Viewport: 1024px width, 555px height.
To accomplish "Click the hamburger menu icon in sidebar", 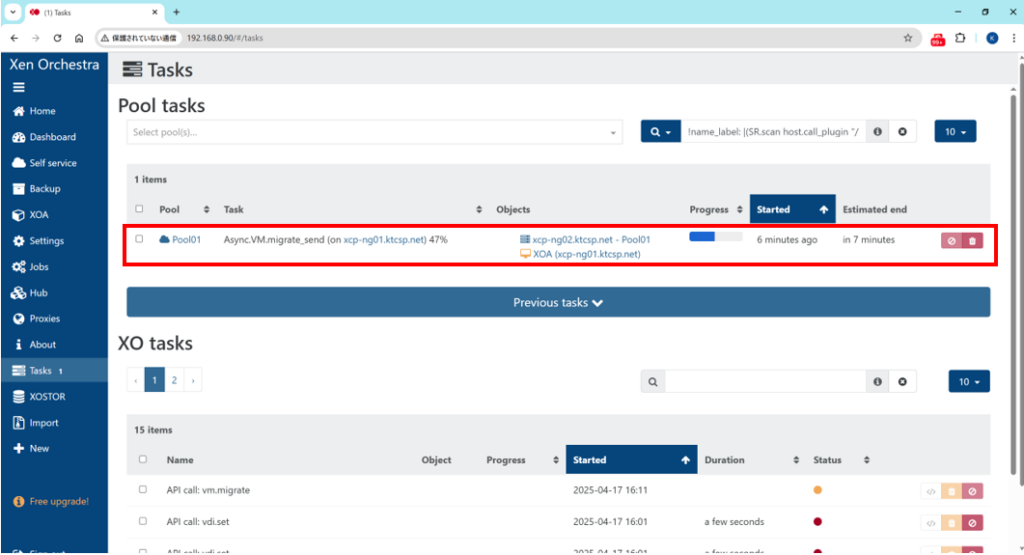I will [x=18, y=87].
